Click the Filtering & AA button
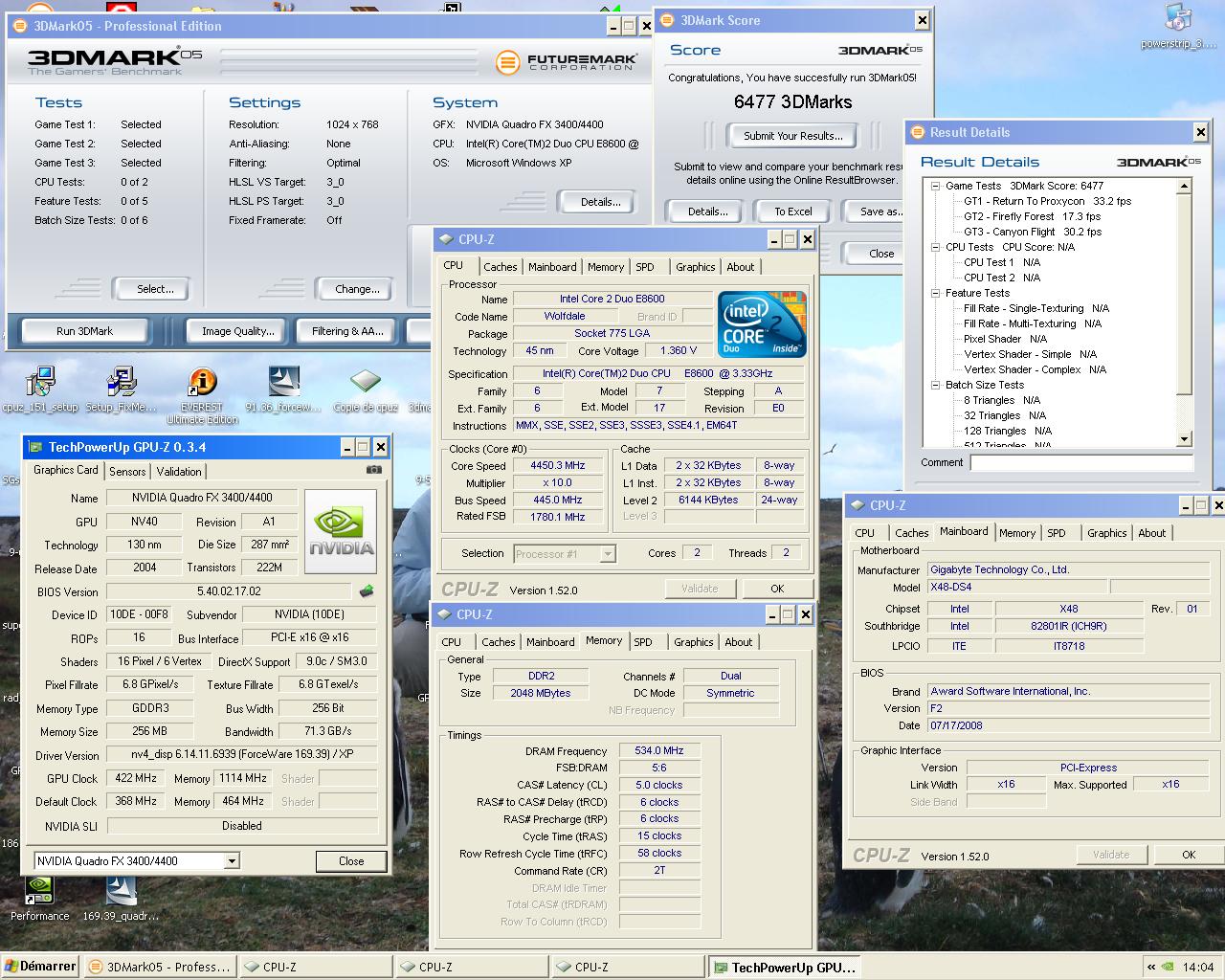The width and height of the screenshot is (1225, 980). [347, 331]
